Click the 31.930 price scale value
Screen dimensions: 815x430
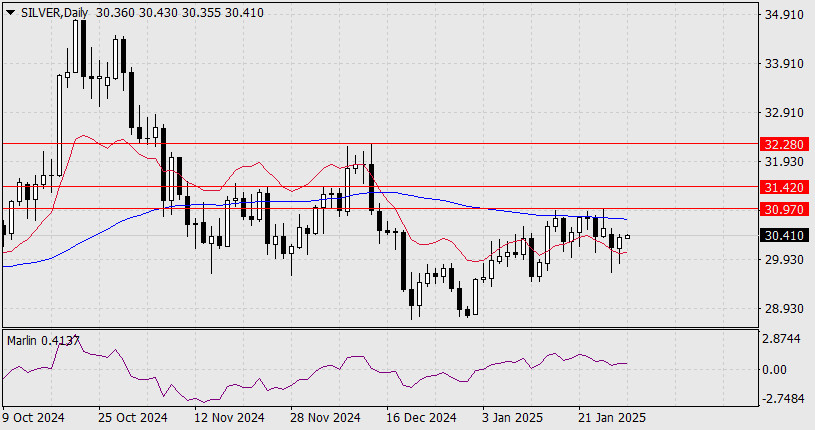pos(784,162)
